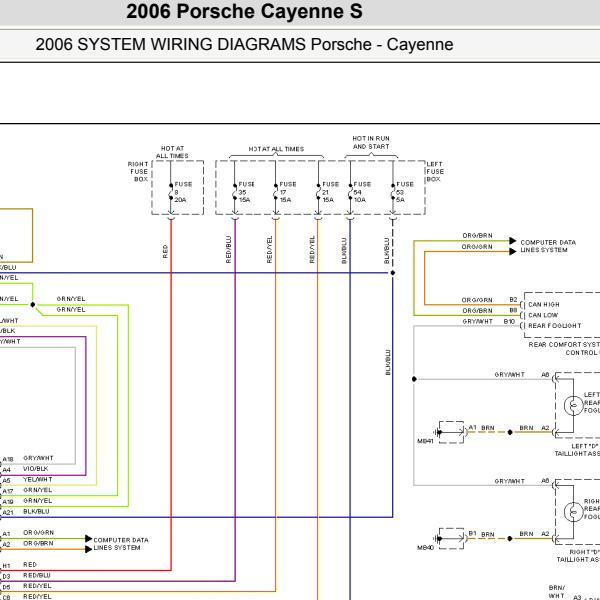The image size is (600, 600).
Task: Click the "MB40" ground point label
Action: [425, 548]
